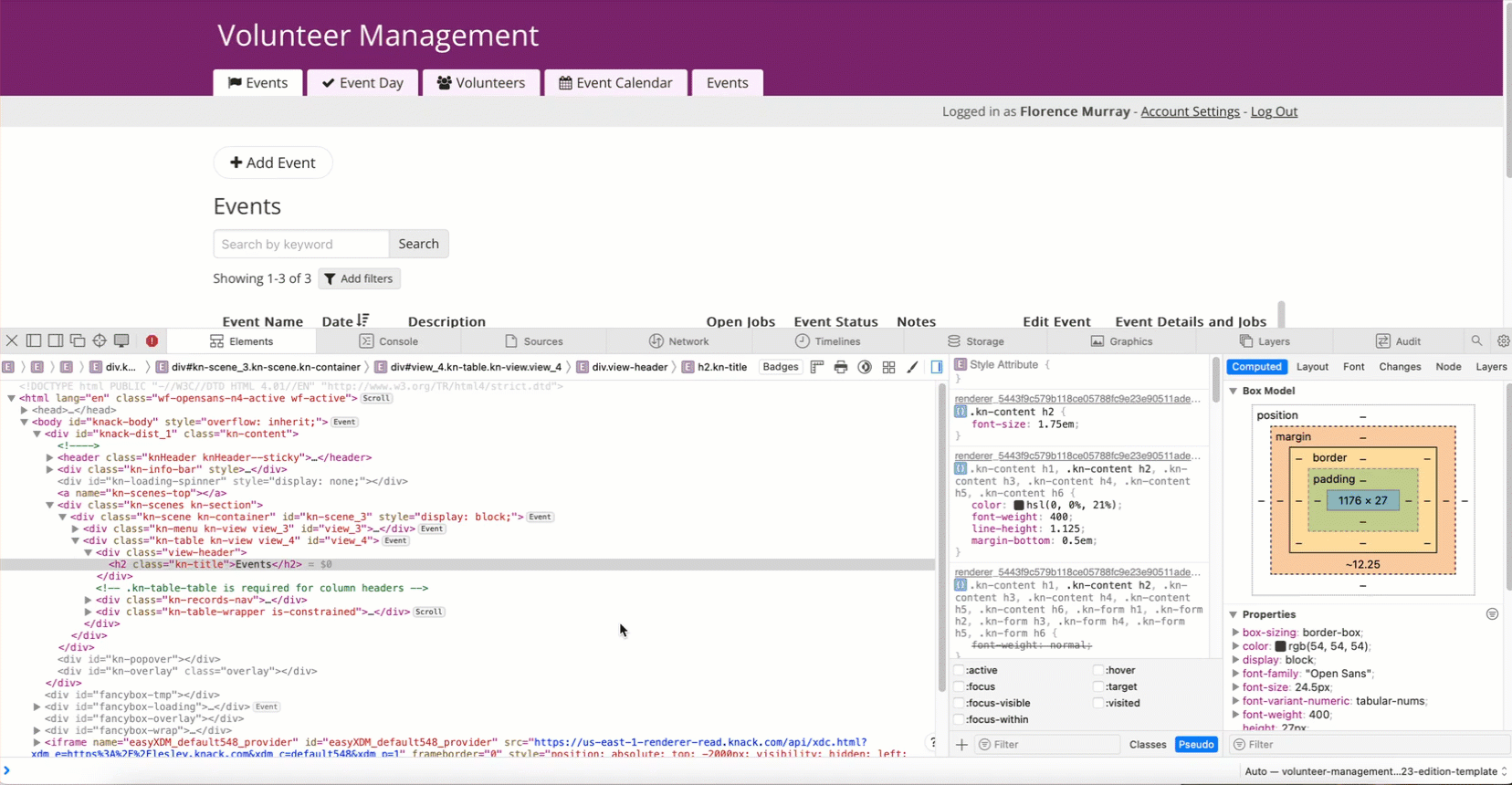
Task: Activate the element selection crosshair icon
Action: point(100,340)
